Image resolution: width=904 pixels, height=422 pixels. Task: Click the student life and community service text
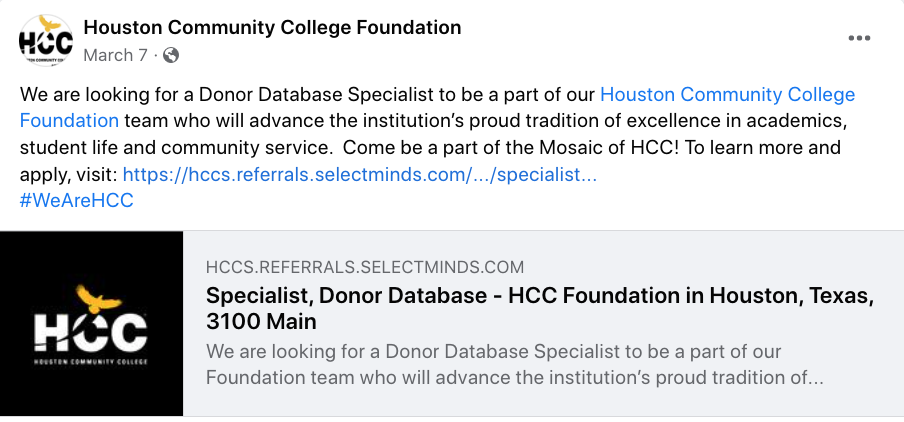point(173,148)
